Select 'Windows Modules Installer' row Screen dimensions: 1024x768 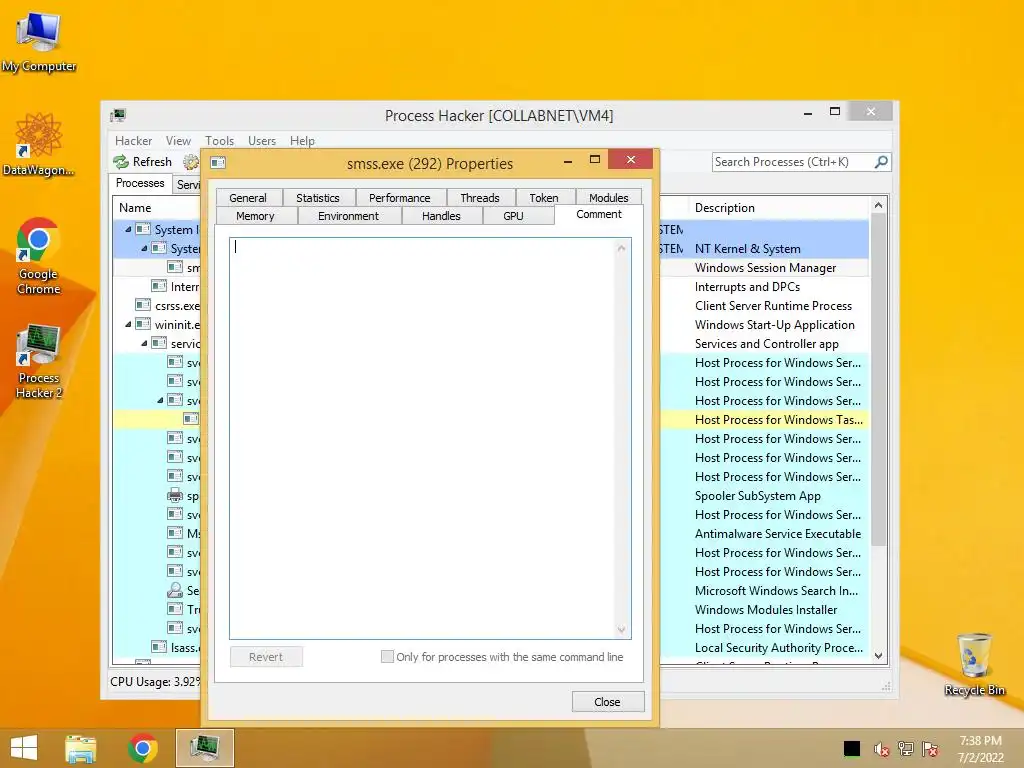(x=766, y=609)
